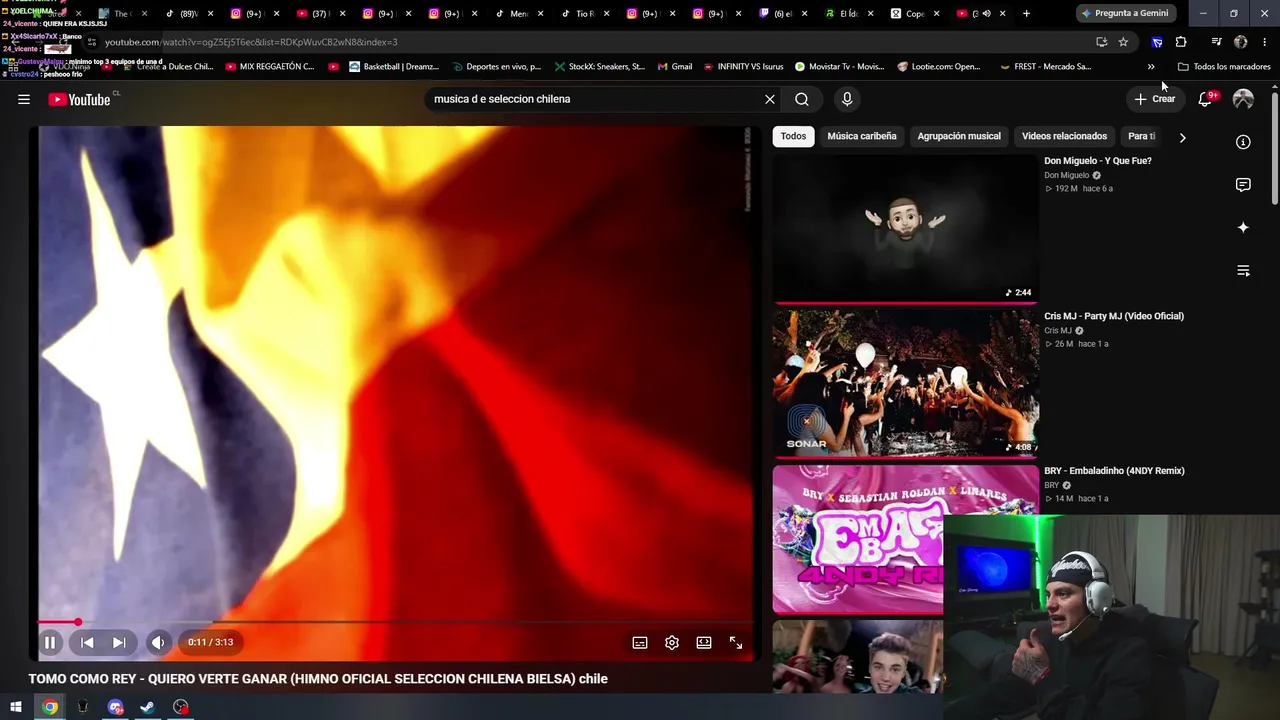
Task: Expand hidden bookmarks chevron
Action: pos(1151,67)
